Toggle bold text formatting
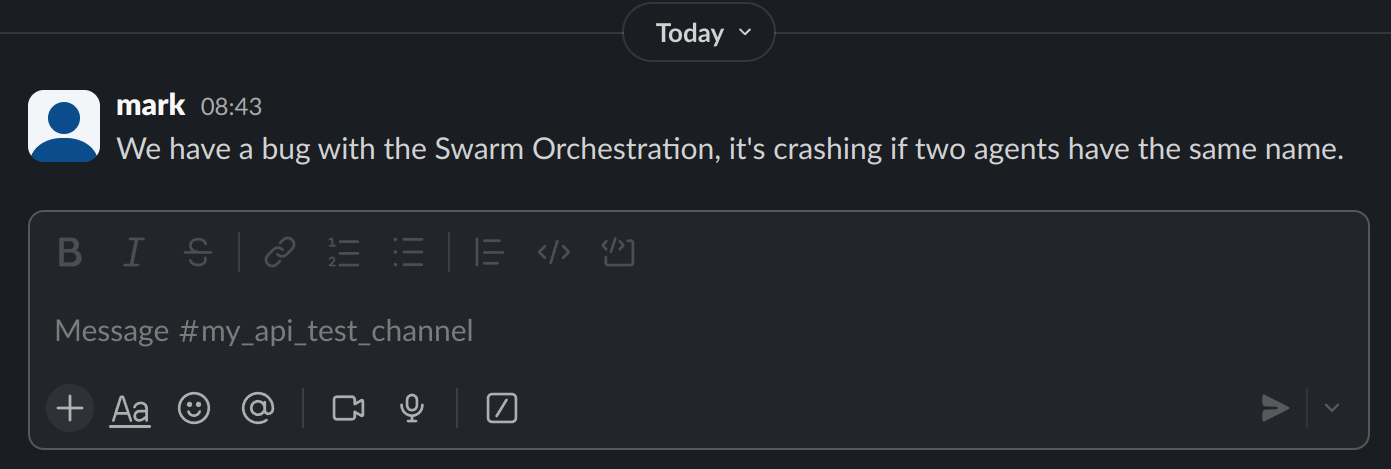Viewport: 1391px width, 469px height. tap(70, 253)
